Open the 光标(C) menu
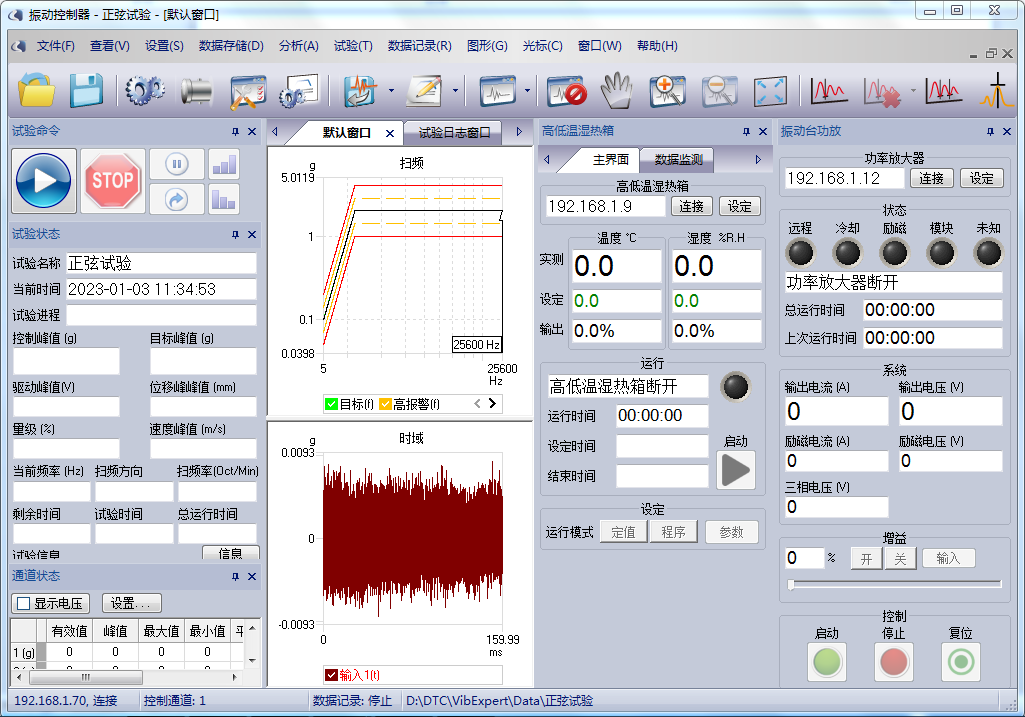 (x=543, y=46)
